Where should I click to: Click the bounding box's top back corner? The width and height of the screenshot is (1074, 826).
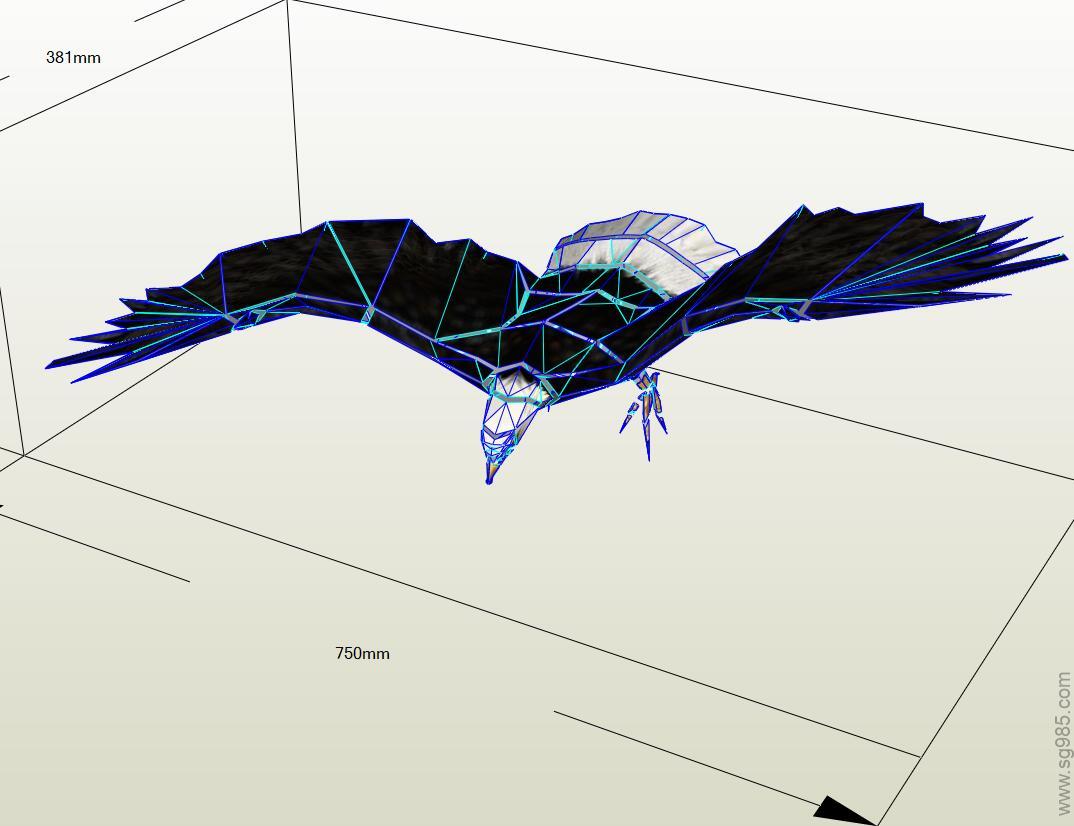pyautogui.click(x=288, y=2)
